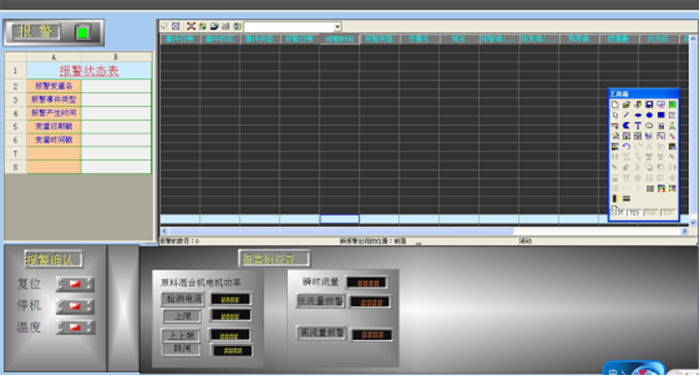The image size is (700, 376).
Task: Open the alarm toolbar combo box dropdown
Action: pos(338,26)
